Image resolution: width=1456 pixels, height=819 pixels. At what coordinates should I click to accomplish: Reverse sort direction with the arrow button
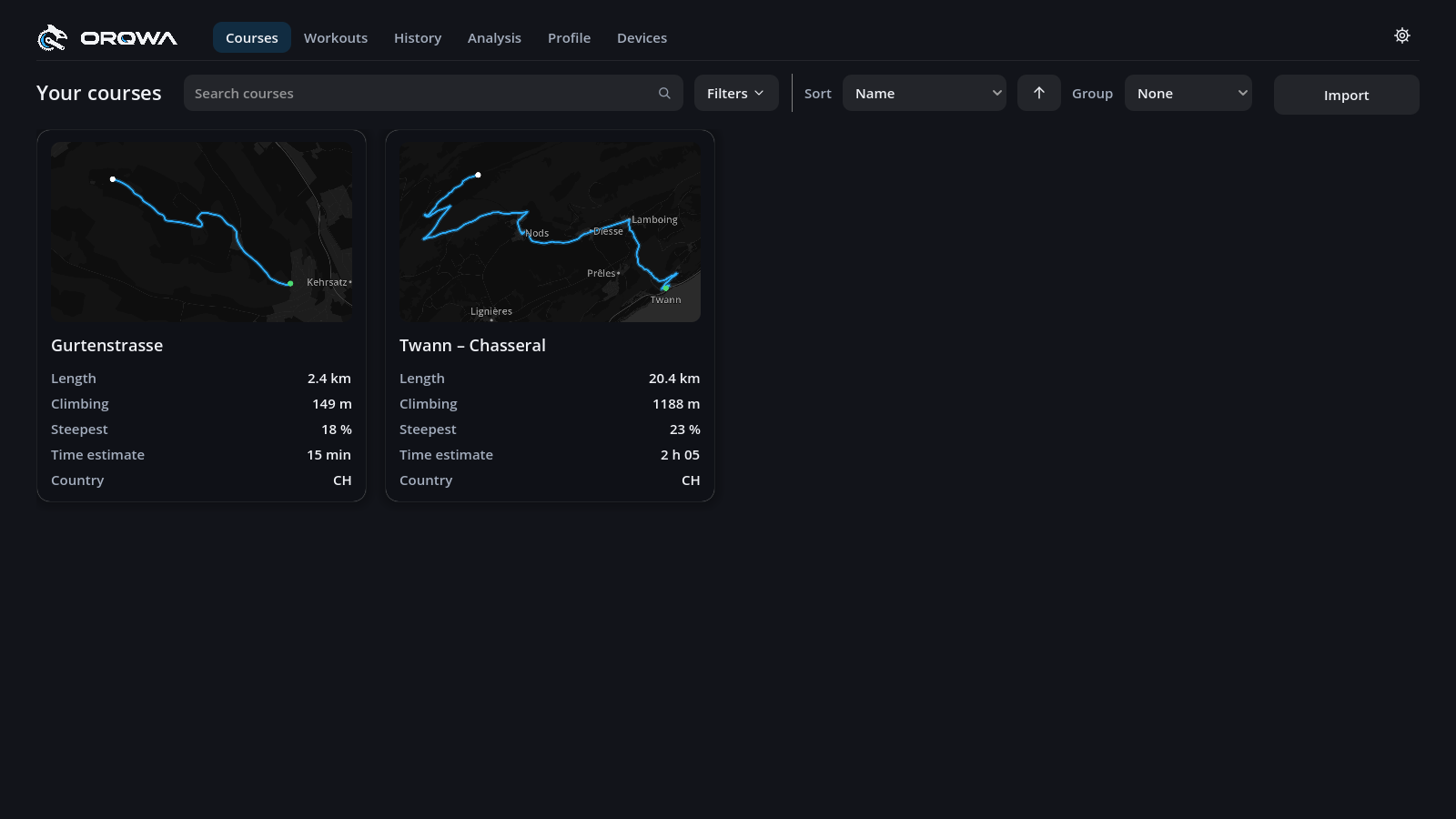[1039, 93]
